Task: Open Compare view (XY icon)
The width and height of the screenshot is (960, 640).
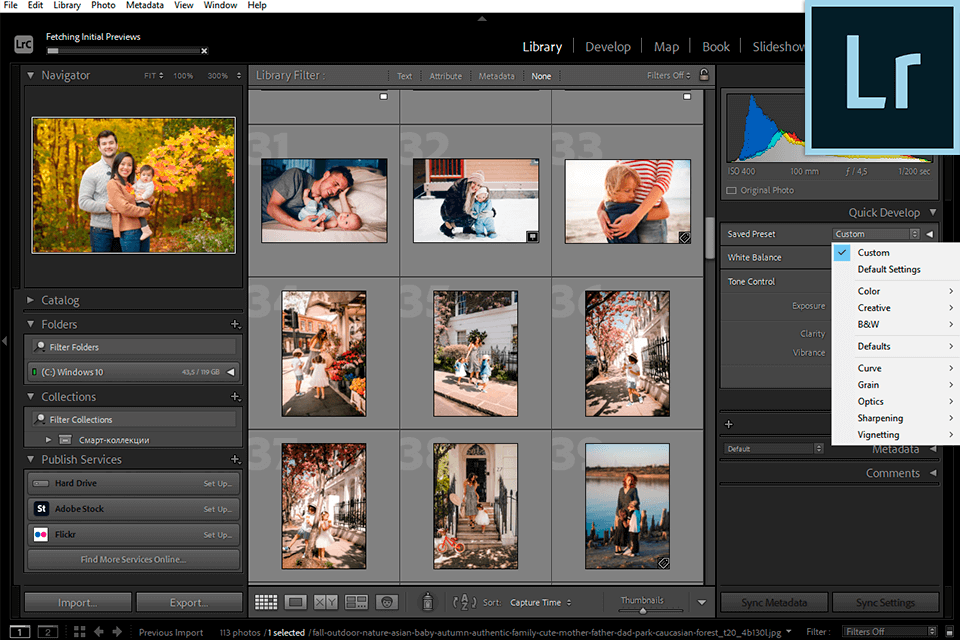Action: point(326,602)
